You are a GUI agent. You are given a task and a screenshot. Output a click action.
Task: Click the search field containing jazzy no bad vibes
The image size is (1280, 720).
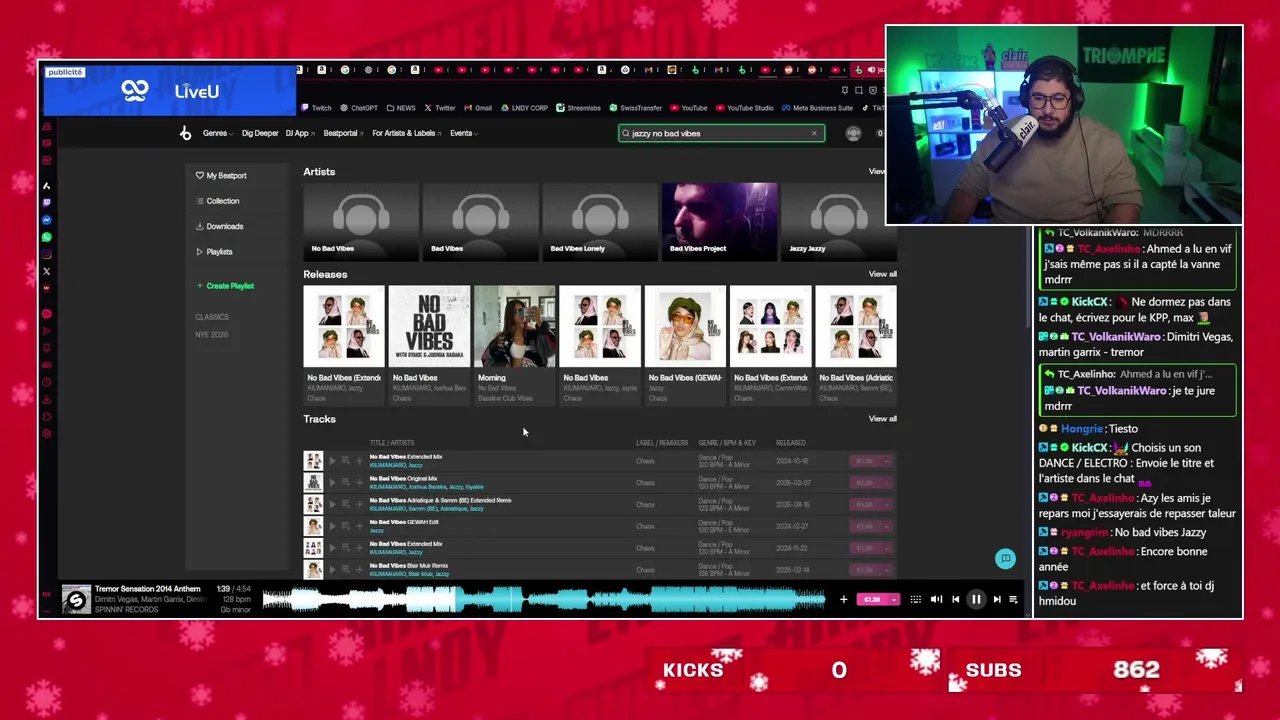721,133
